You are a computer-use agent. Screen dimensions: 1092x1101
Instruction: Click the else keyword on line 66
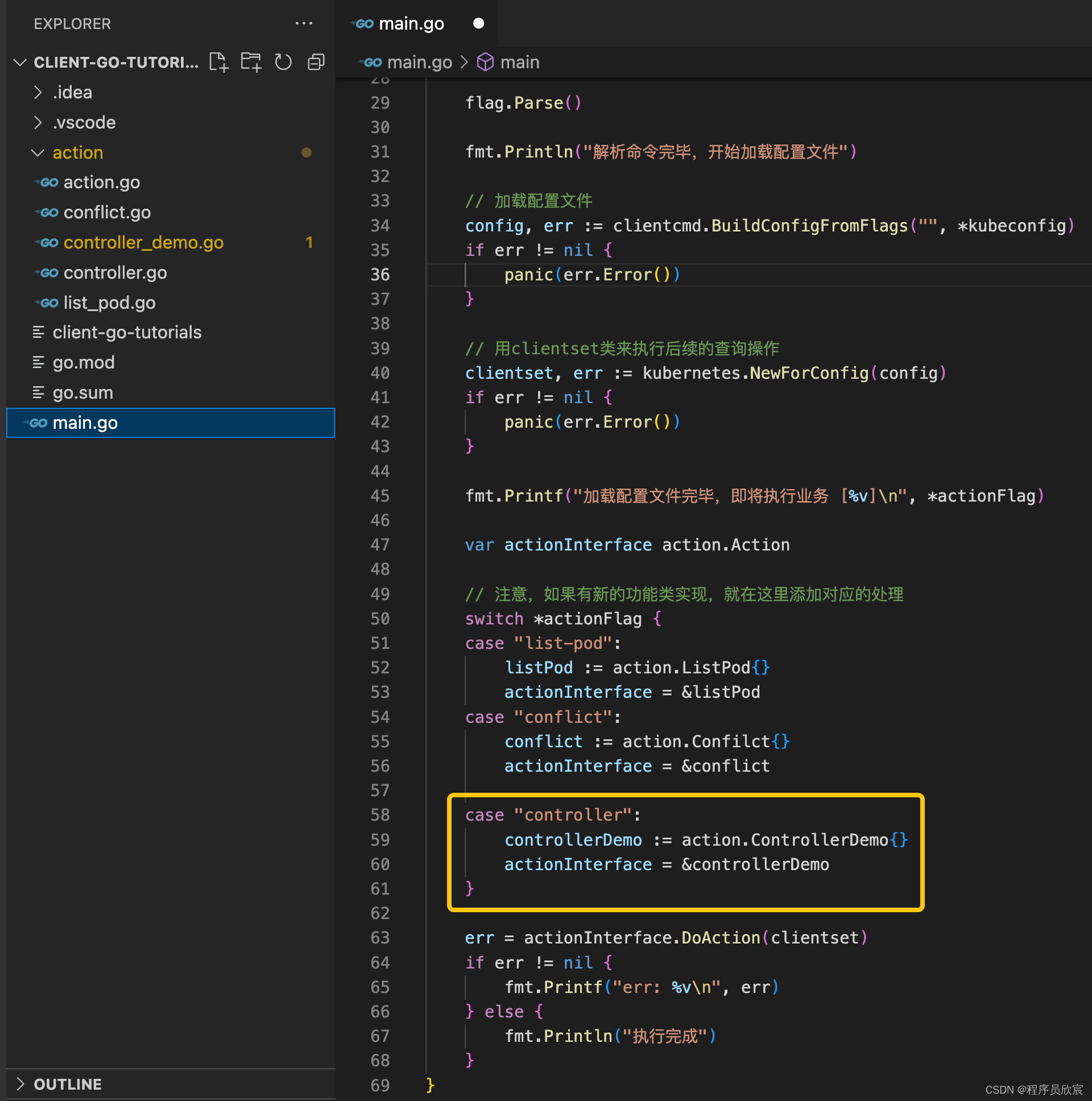(x=504, y=1012)
